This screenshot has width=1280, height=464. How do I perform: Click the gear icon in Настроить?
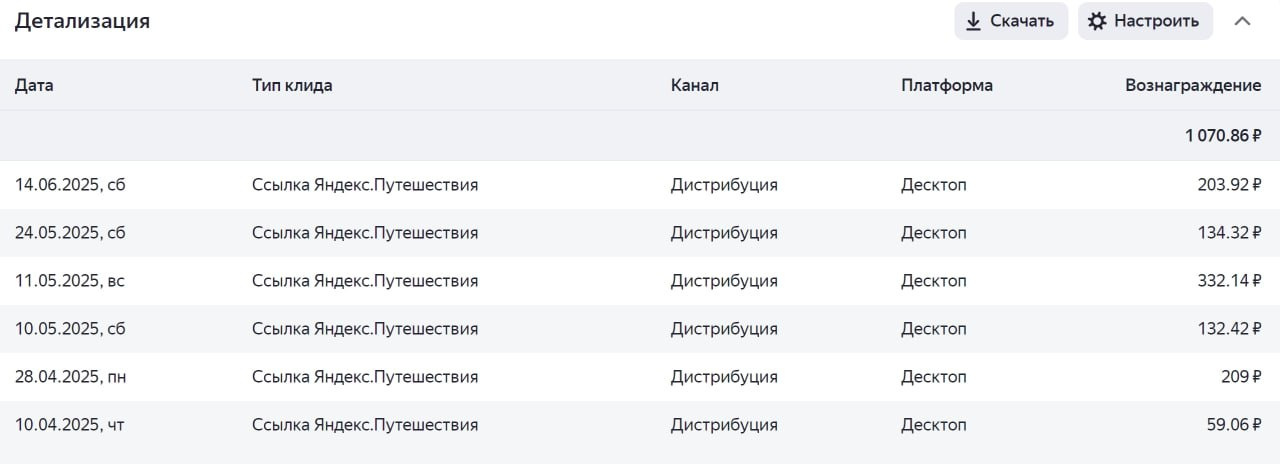coord(1097,21)
